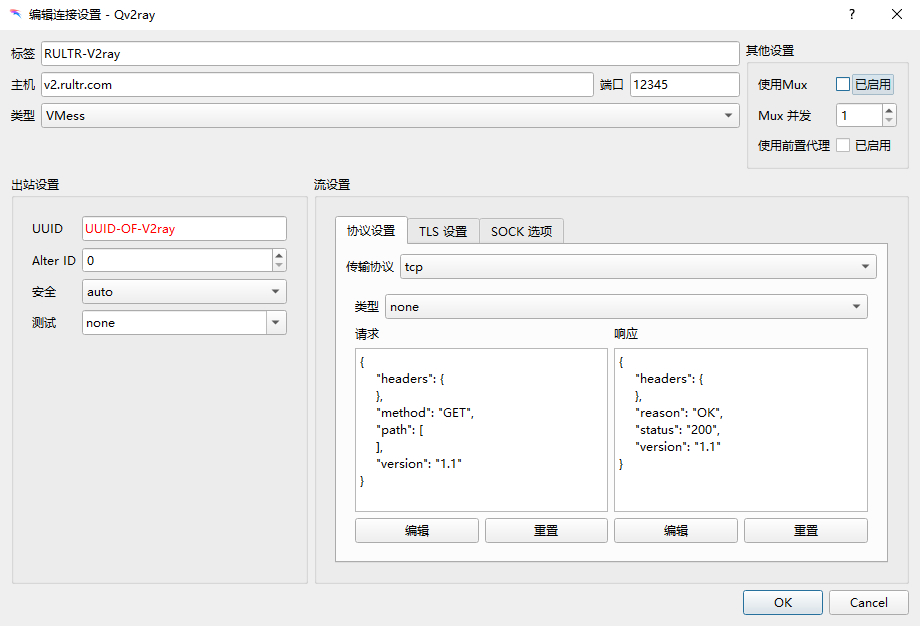Enable the 使用前置代理 checkbox
Image resolution: width=920 pixels, height=626 pixels.
(843, 145)
